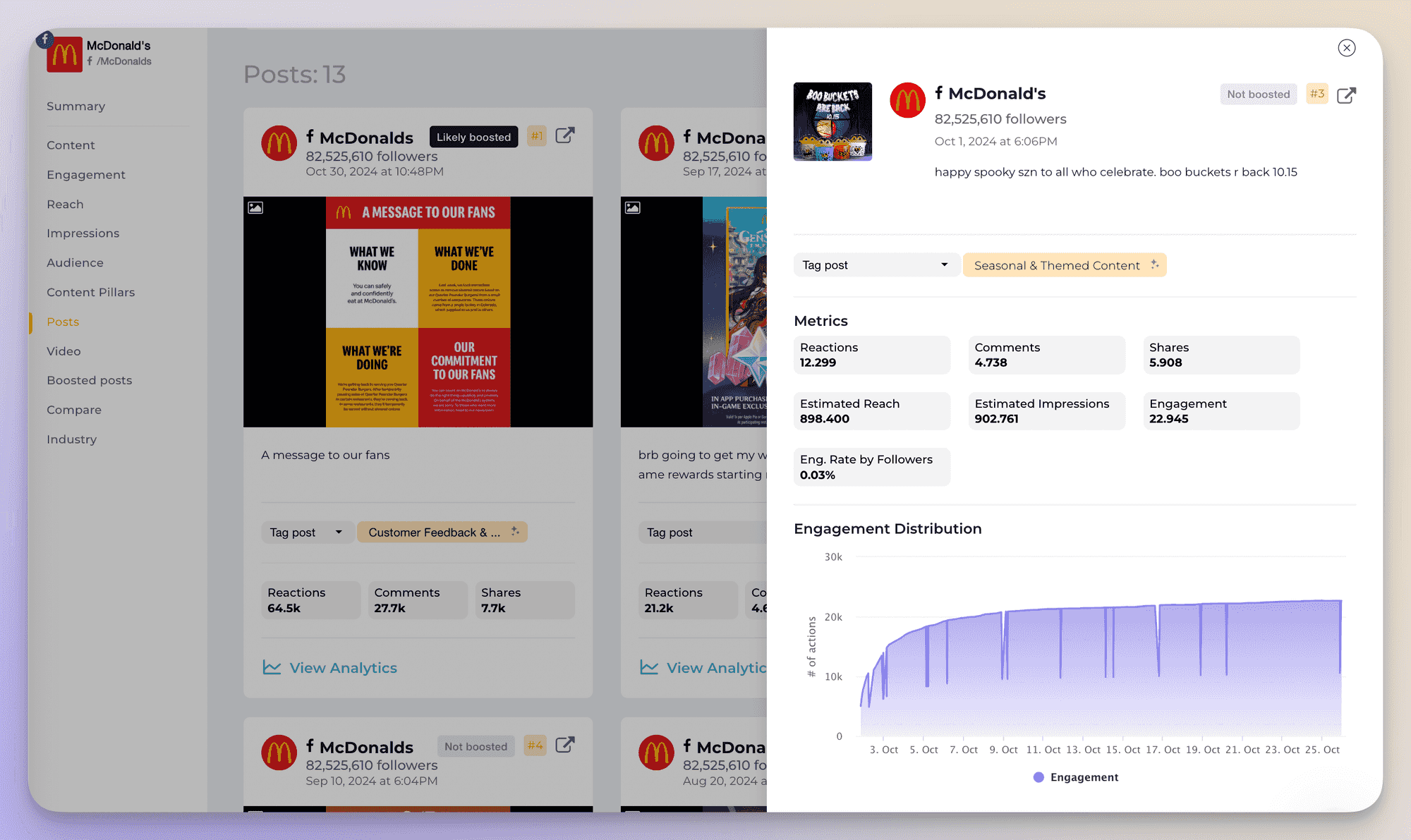Click sparkle icon on Seasonal & Themed tag

point(1154,264)
